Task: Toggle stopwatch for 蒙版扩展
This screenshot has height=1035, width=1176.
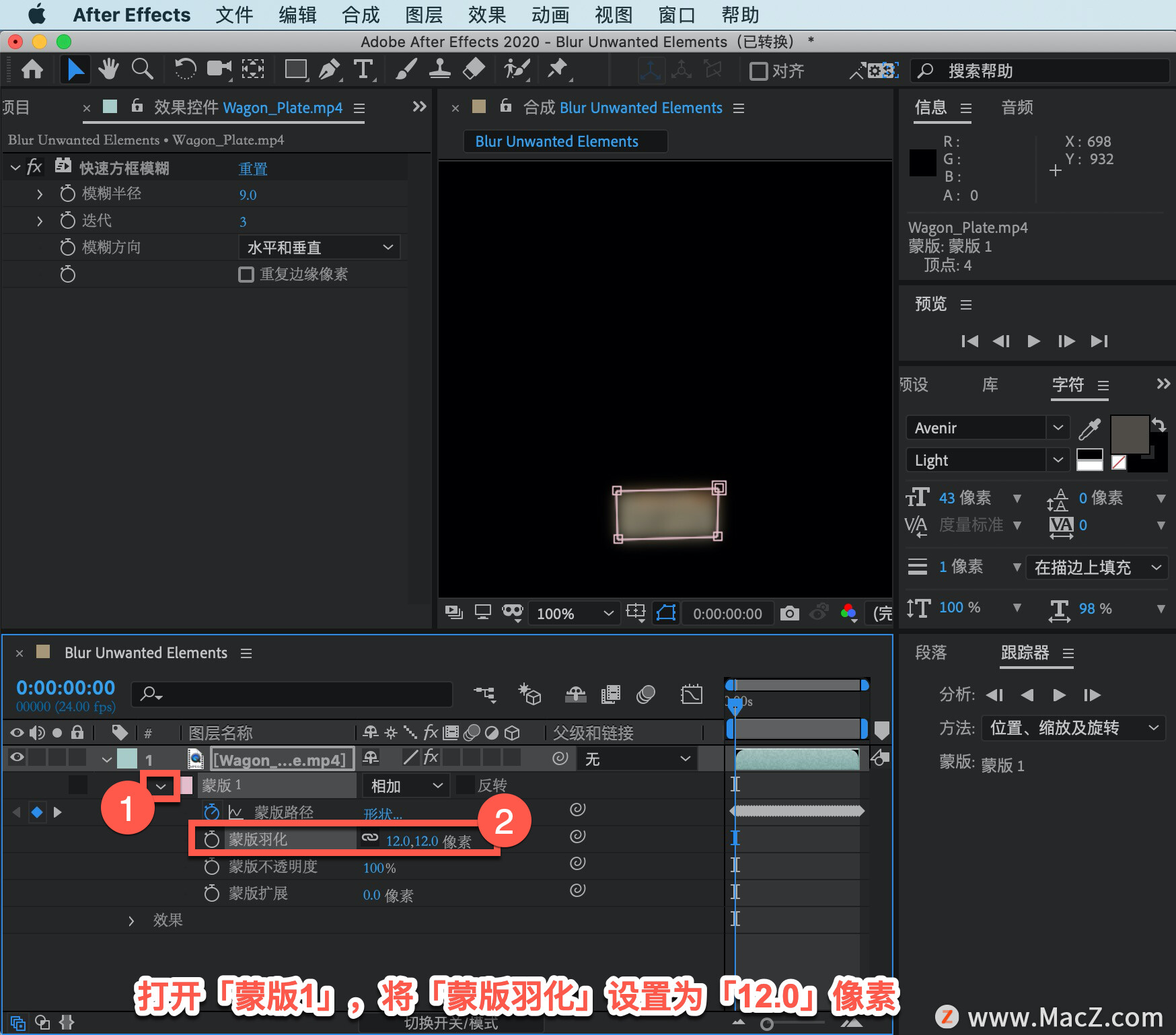Action: click(212, 893)
